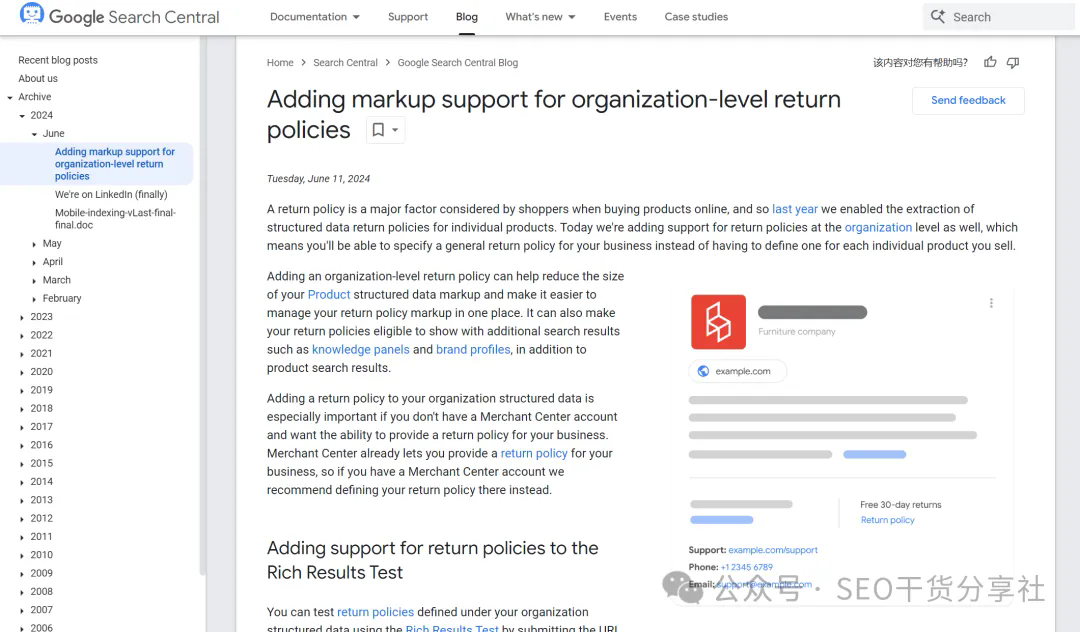Collapse the 2024 archive year
The image size is (1080, 632).
(x=22, y=116)
